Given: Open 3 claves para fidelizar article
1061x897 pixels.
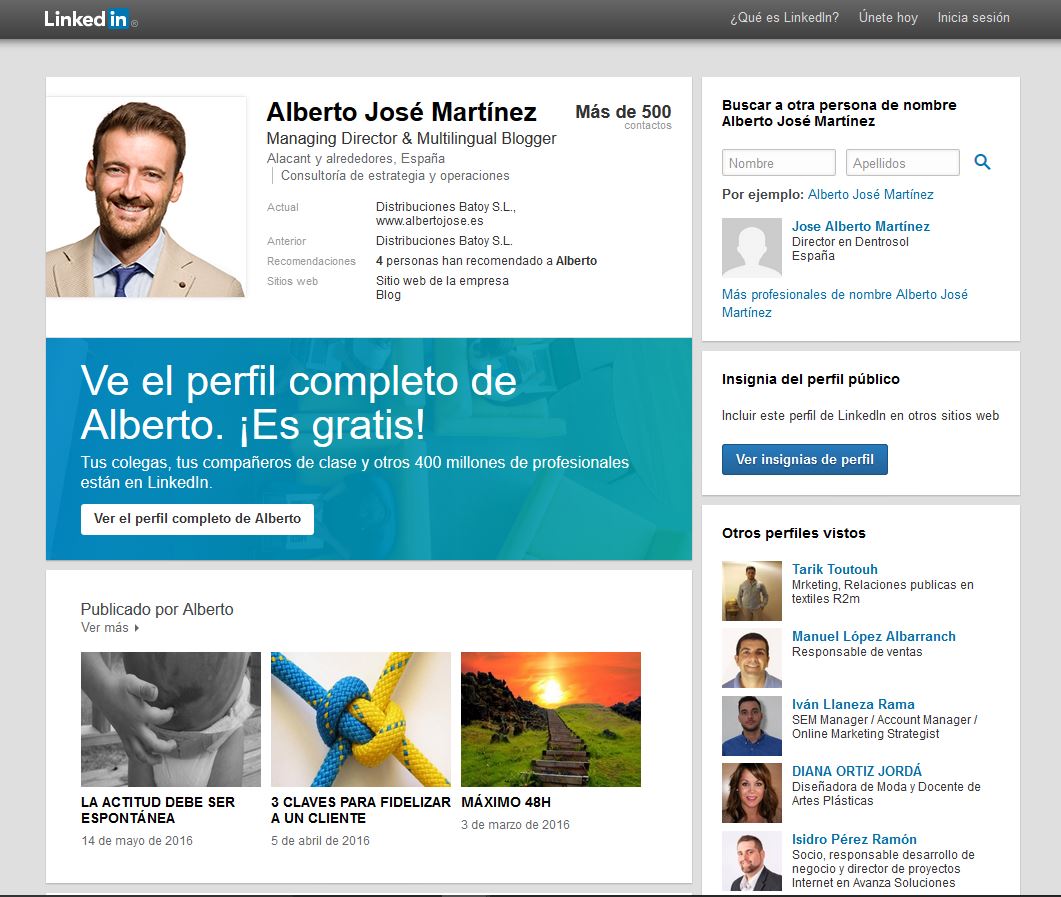Looking at the screenshot, I should (361, 810).
